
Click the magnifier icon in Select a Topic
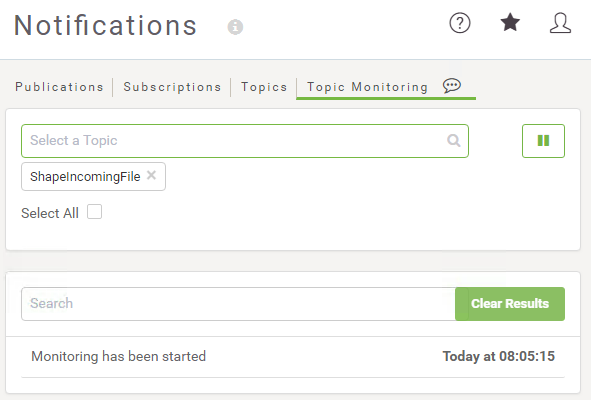click(453, 141)
